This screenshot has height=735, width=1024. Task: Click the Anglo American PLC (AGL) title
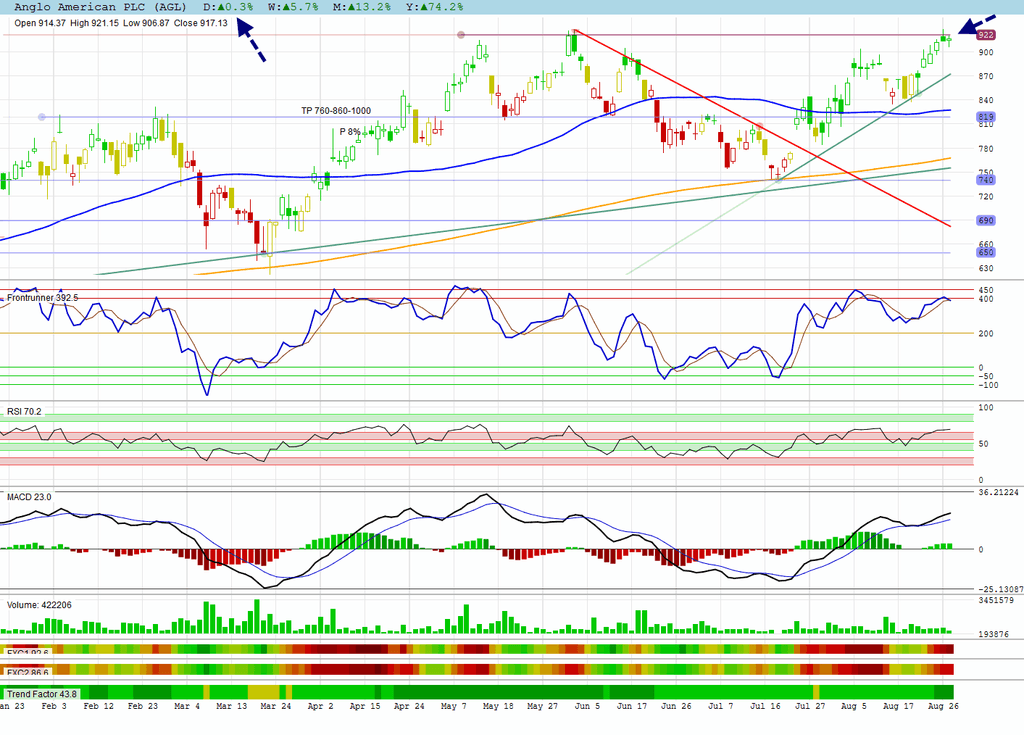click(100, 7)
